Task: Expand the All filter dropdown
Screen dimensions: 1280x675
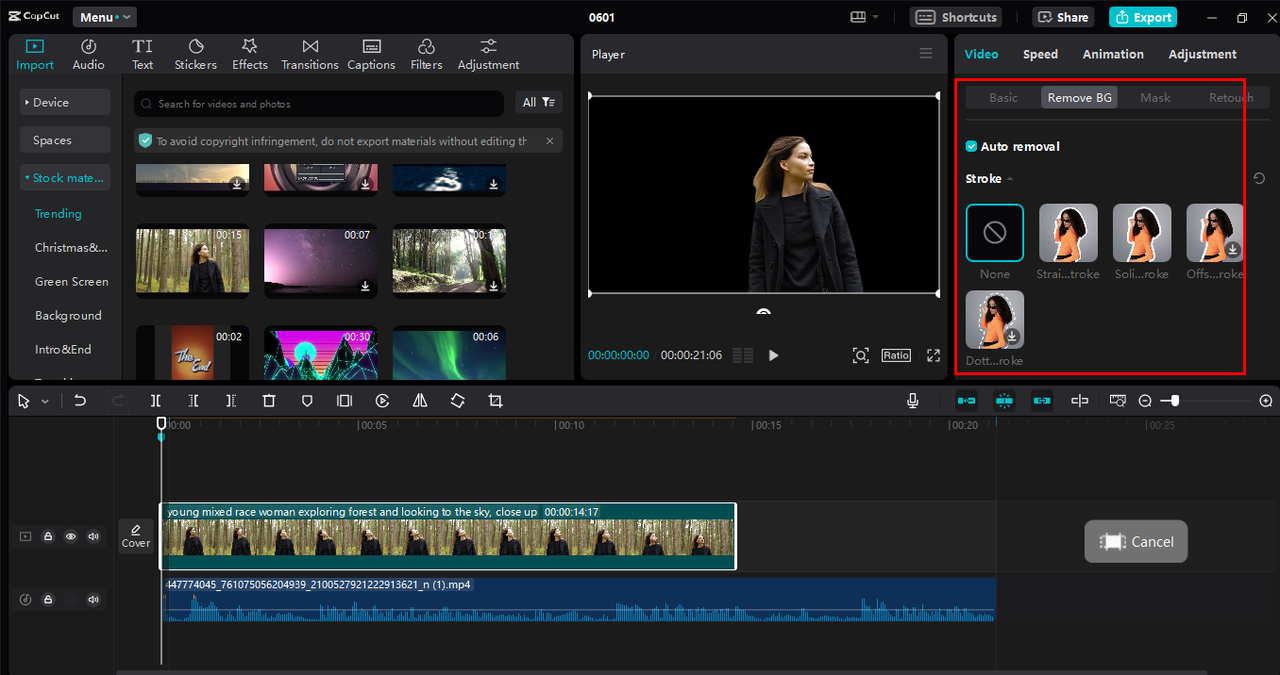Action: (x=539, y=103)
